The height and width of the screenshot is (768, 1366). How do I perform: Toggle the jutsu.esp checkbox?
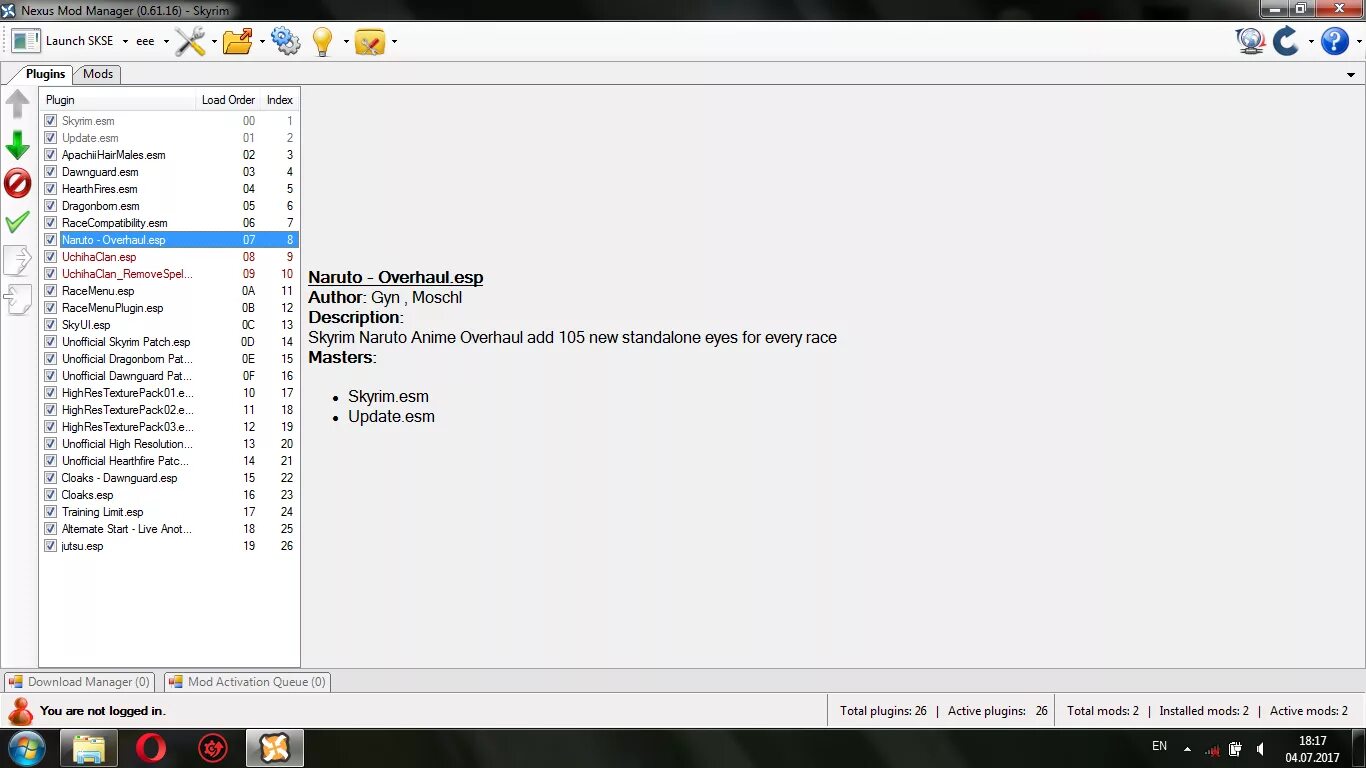tap(51, 546)
